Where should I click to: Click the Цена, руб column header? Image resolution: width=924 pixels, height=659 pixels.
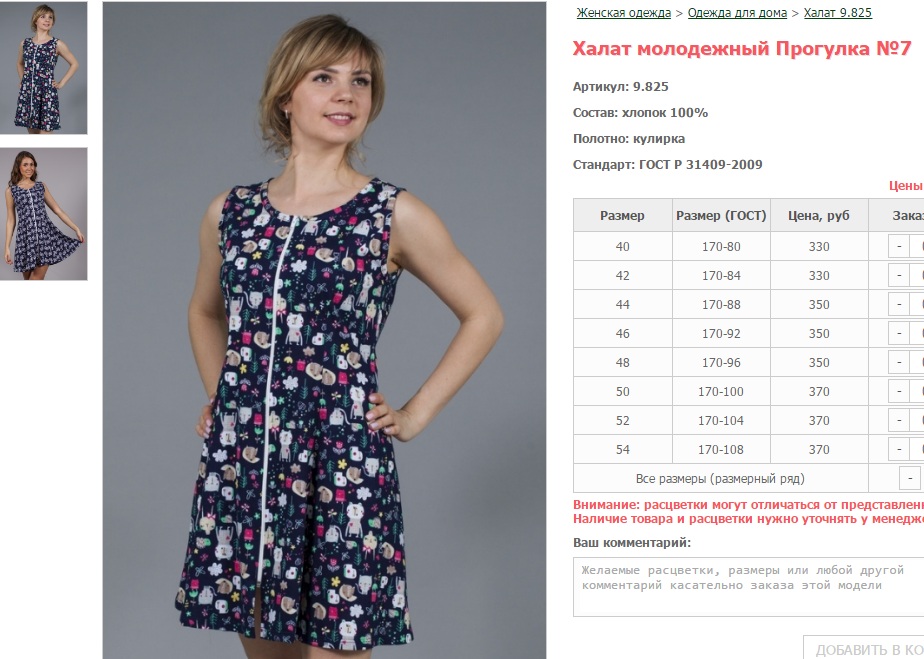click(x=819, y=216)
